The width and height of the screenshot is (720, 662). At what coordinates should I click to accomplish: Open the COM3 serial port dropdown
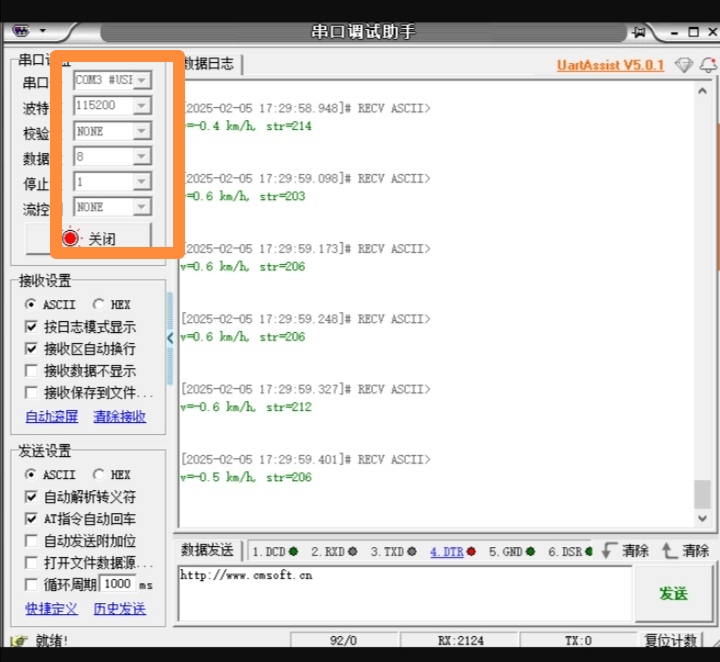(142, 80)
